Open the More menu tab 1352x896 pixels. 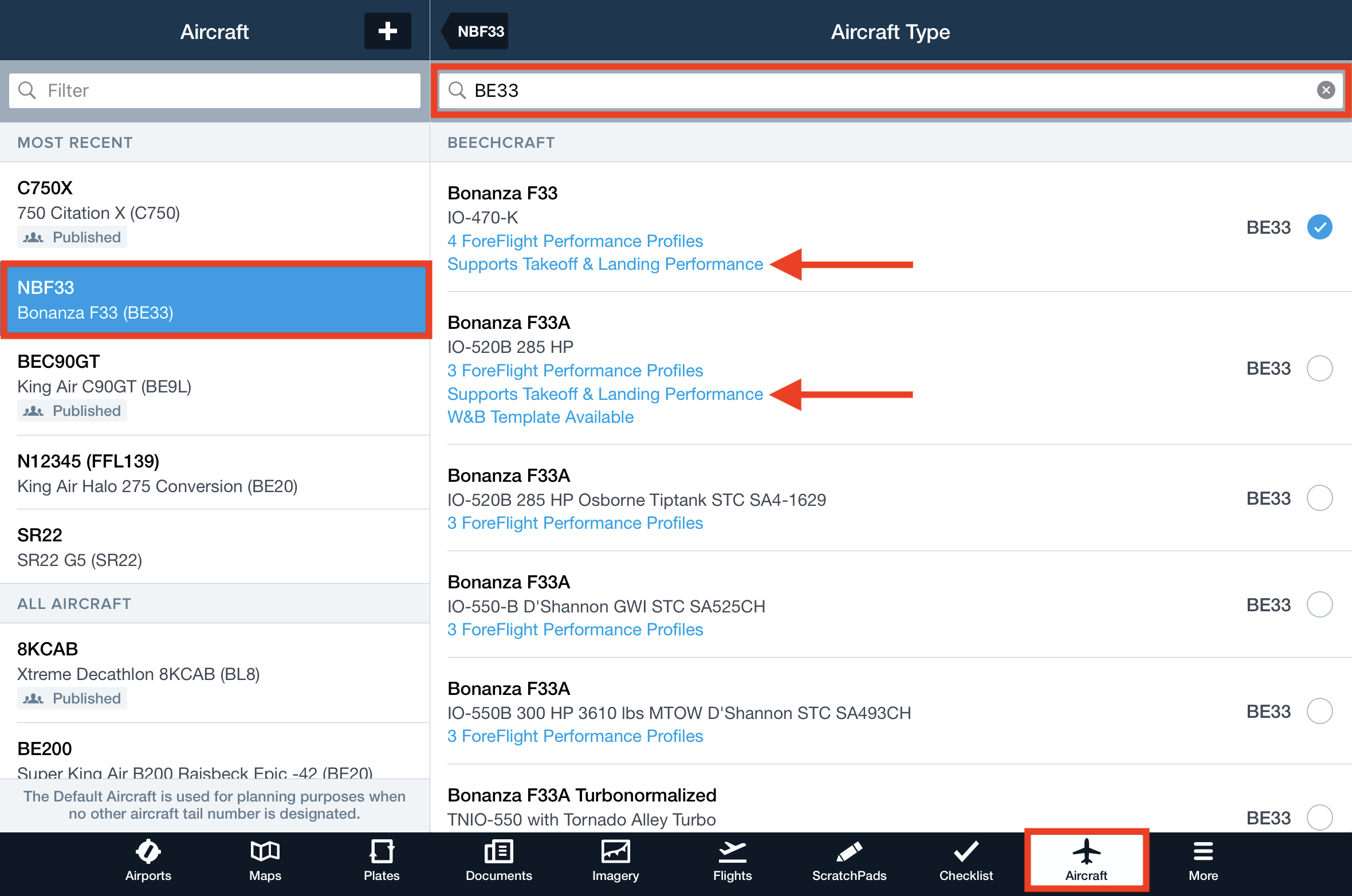pos(1203,862)
